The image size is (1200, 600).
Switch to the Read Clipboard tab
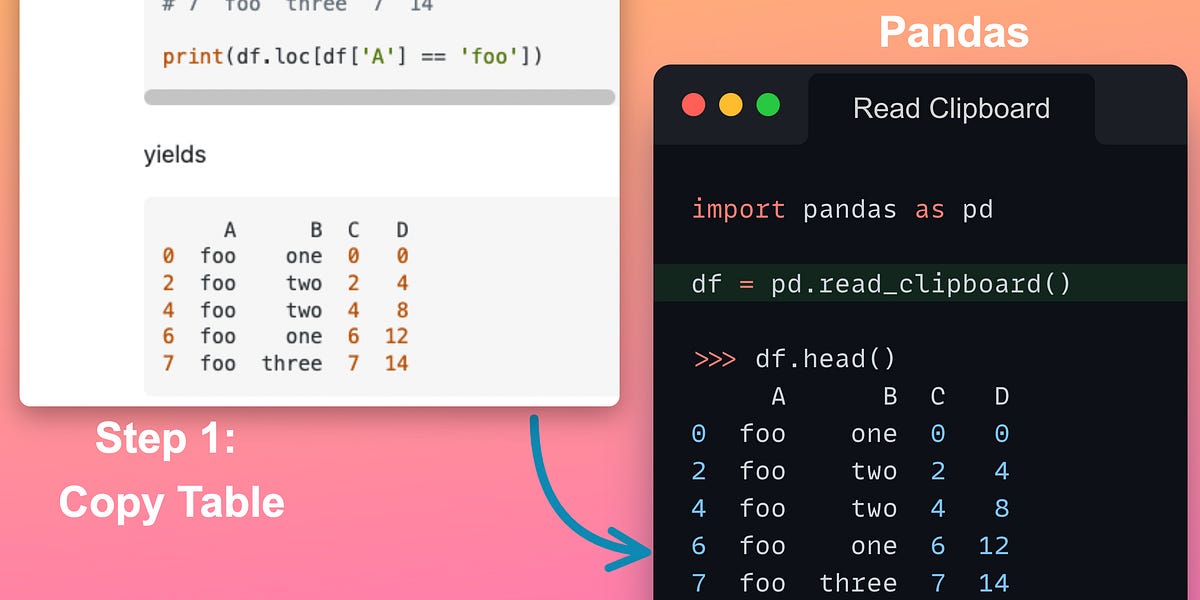coord(950,108)
